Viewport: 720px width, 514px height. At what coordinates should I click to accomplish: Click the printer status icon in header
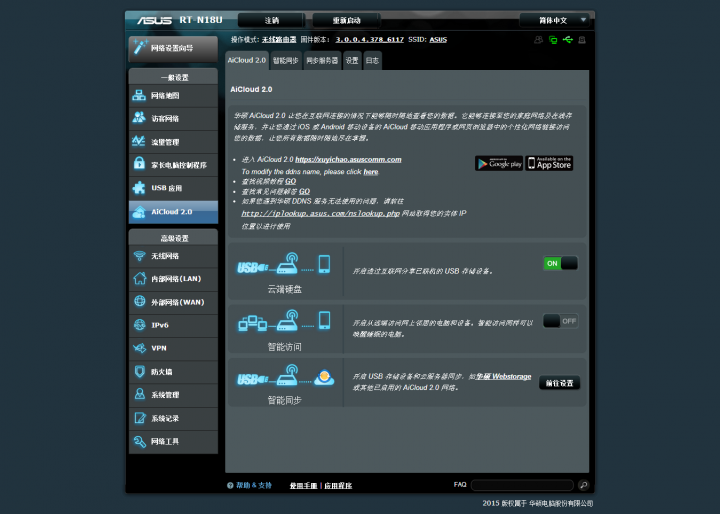[582, 40]
